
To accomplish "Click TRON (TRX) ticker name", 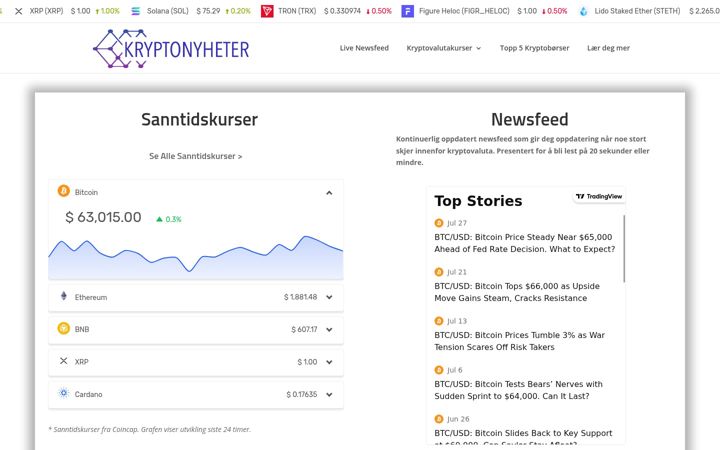I will [x=297, y=11].
